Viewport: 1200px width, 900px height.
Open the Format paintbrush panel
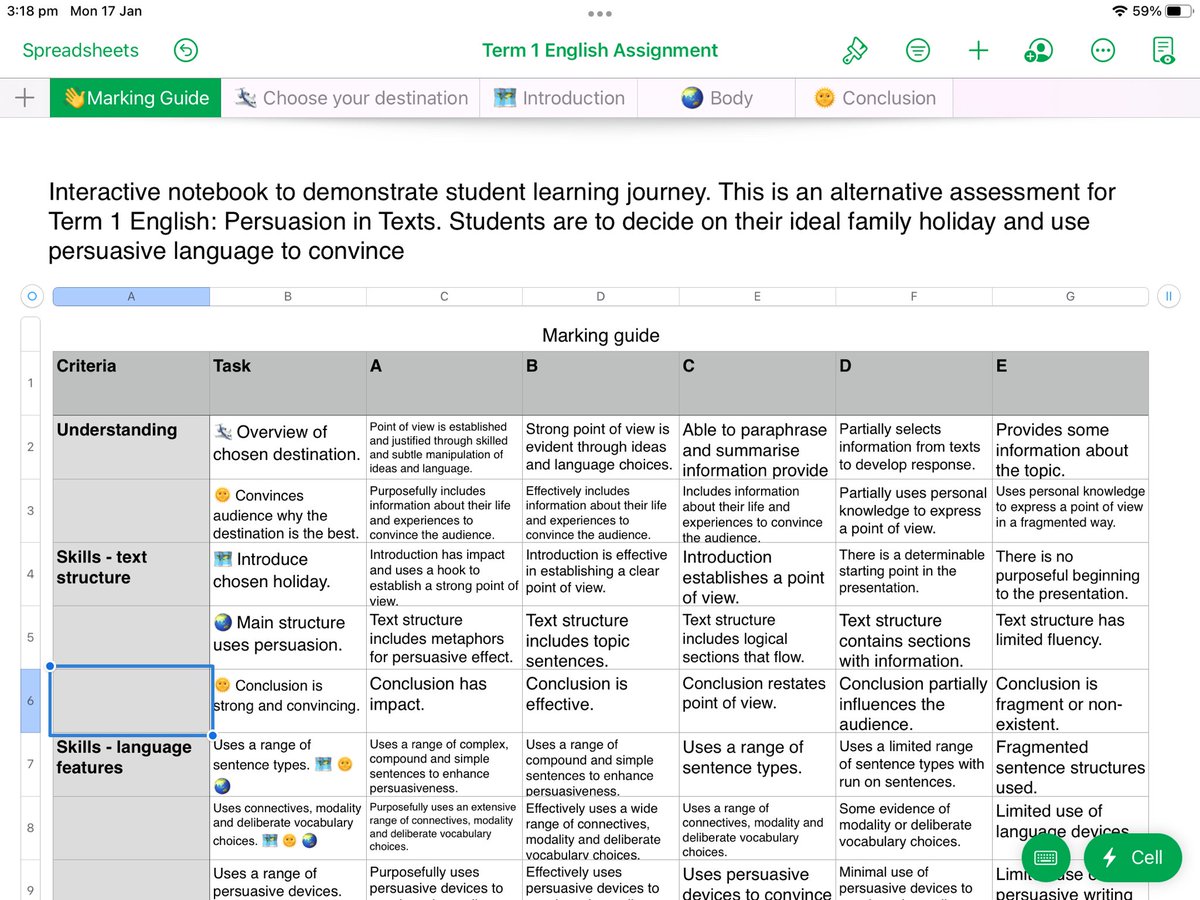coord(854,51)
